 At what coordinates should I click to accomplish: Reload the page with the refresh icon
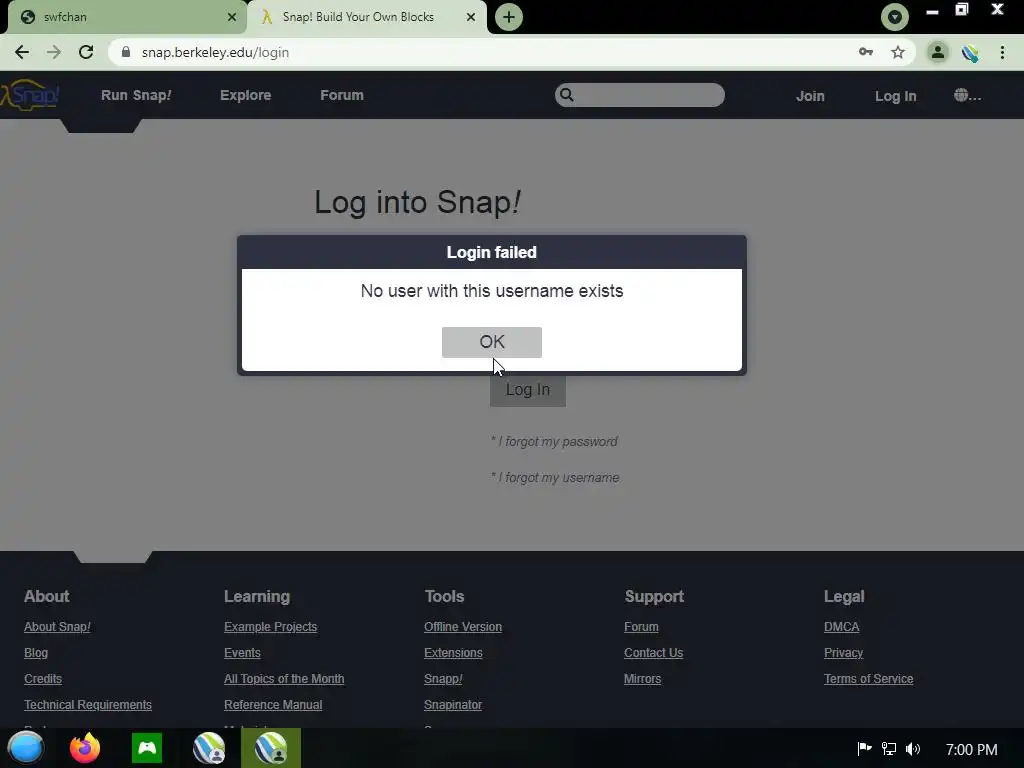pos(86,52)
